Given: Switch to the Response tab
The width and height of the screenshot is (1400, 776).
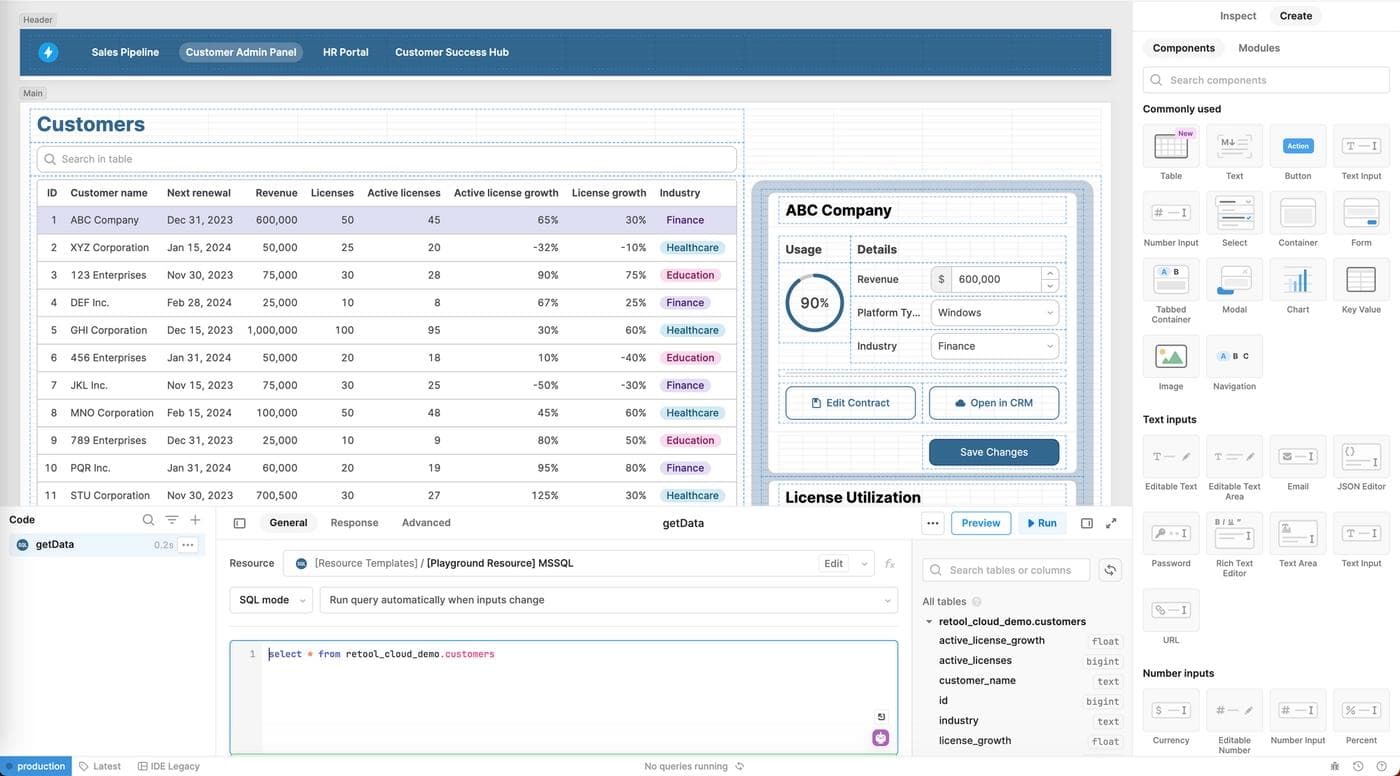Looking at the screenshot, I should coord(354,522).
